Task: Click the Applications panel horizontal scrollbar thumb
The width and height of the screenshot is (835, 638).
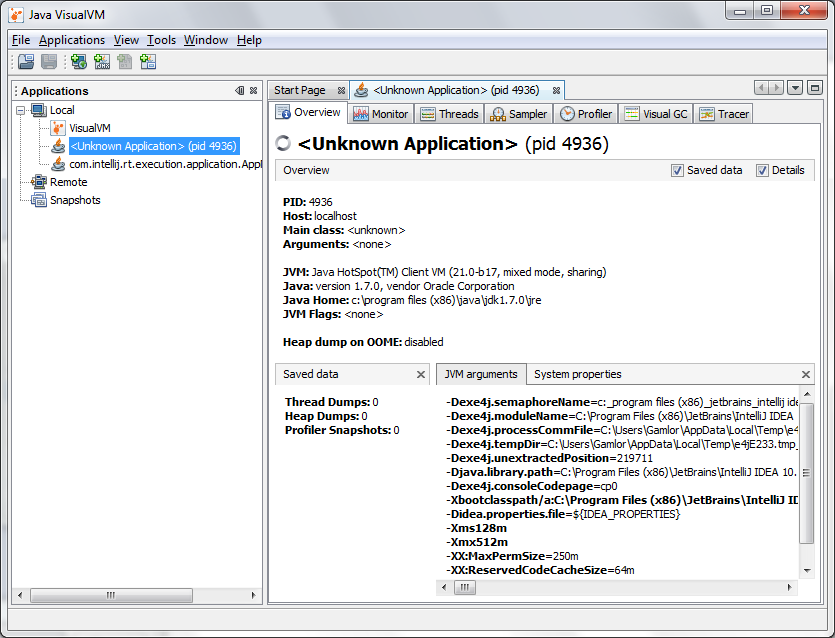Action: [111, 595]
